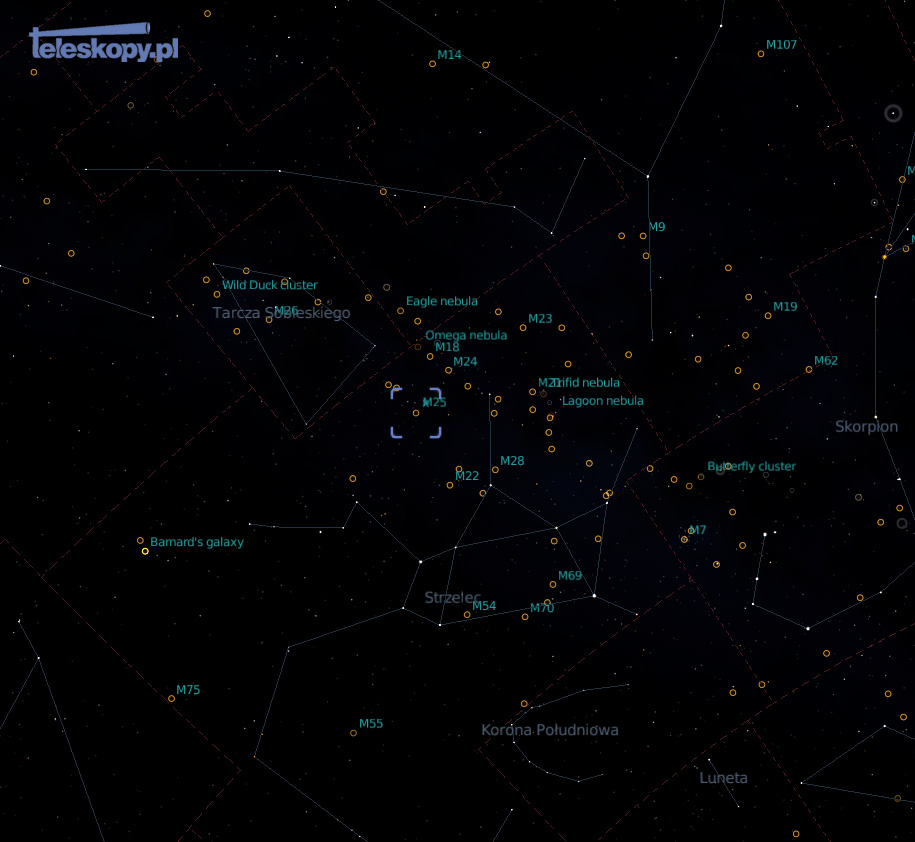This screenshot has height=842, width=915.
Task: Select the Strzelec constellation name
Action: coord(452,598)
